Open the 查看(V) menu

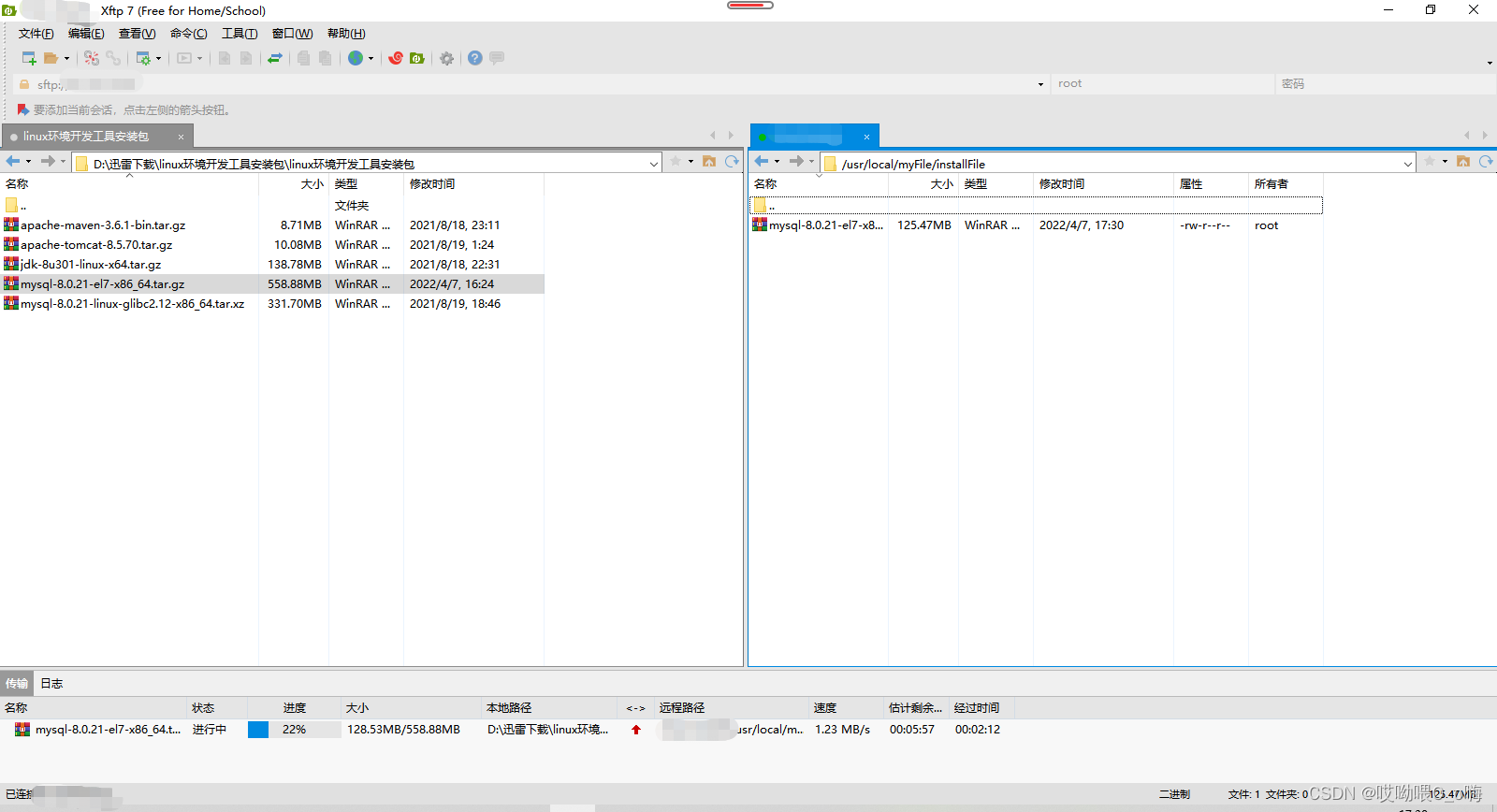(137, 34)
